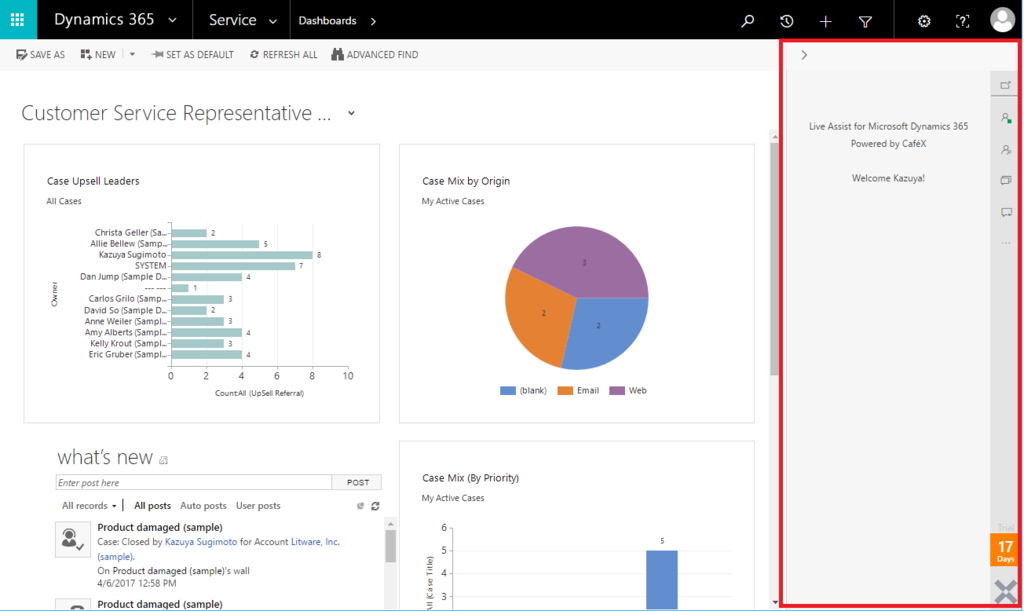This screenshot has width=1024, height=611.
Task: Click REFRESH ALL
Action: (x=283, y=55)
